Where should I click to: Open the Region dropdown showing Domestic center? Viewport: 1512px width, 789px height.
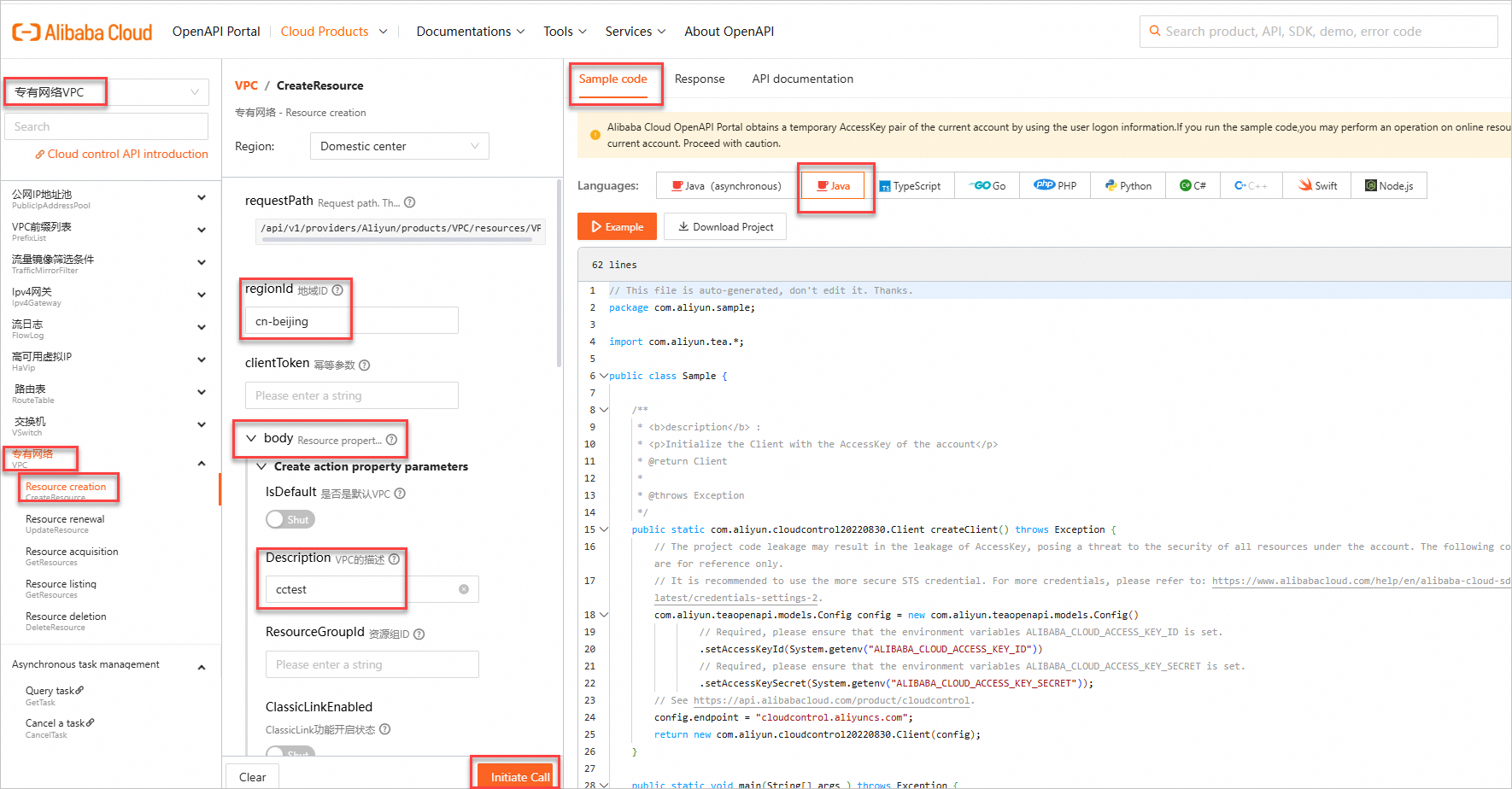(400, 146)
